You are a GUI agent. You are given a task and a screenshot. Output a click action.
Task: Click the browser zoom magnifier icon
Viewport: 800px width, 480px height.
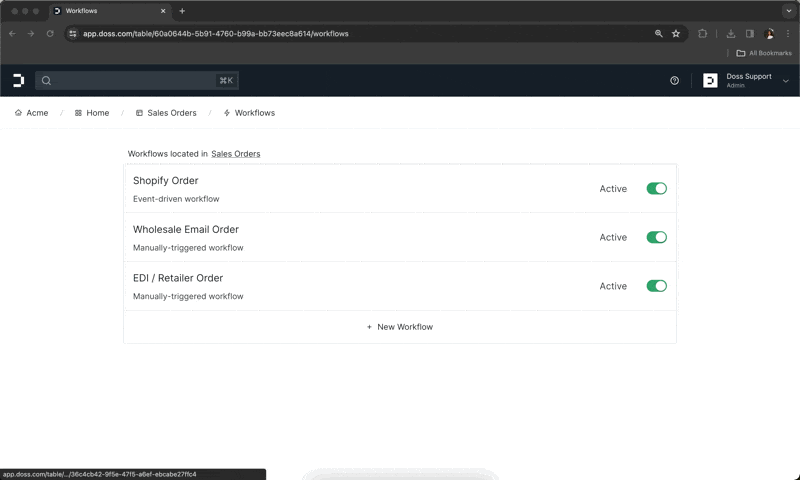[658, 33]
